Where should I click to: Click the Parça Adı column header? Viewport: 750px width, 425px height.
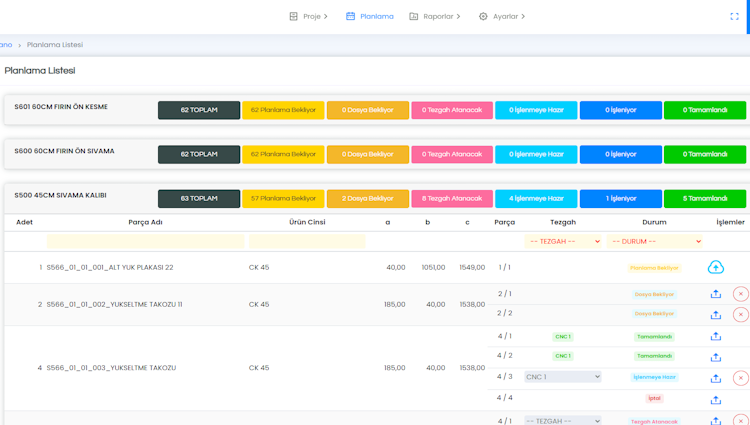[x=145, y=222]
